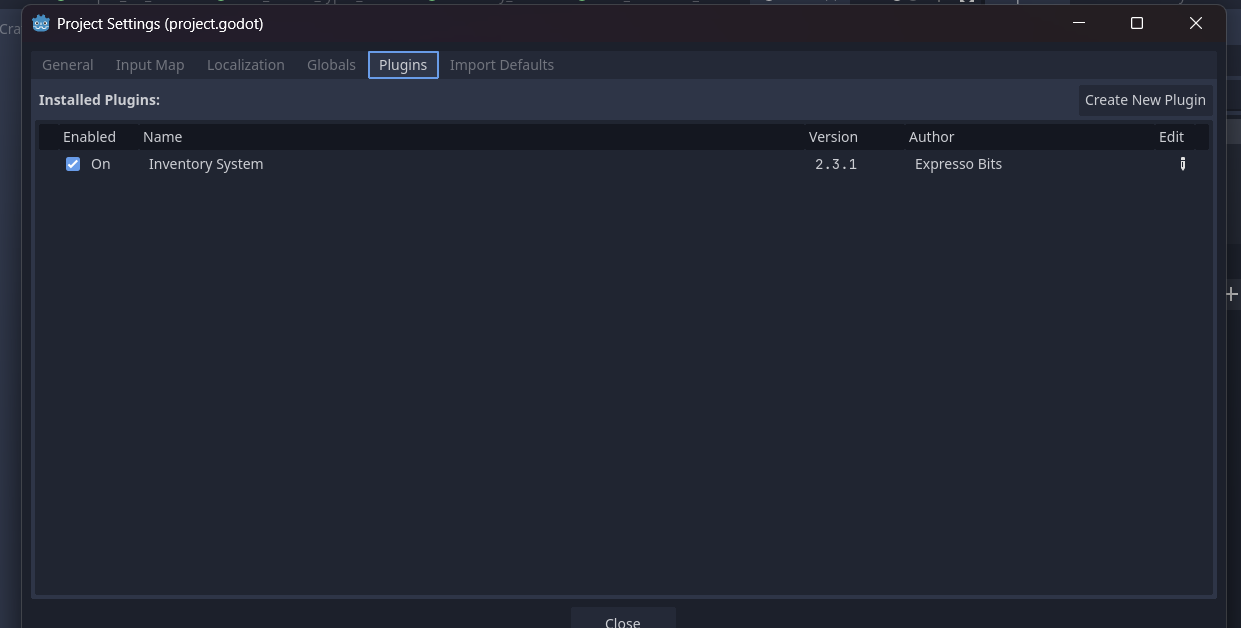The width and height of the screenshot is (1241, 628).
Task: Click the Close button at bottom
Action: point(623,620)
